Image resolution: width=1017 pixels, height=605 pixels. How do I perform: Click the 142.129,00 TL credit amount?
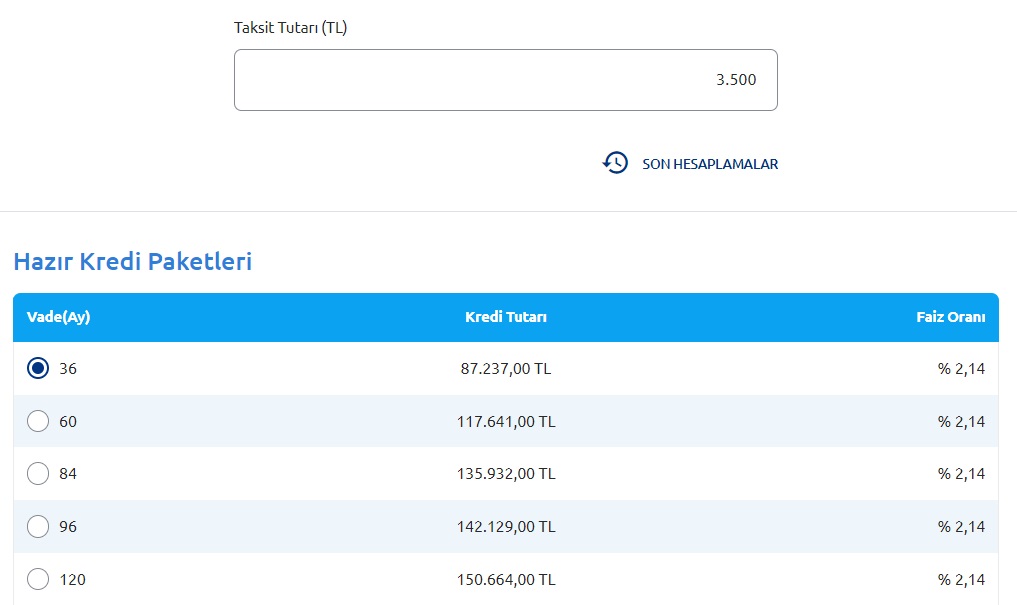(506, 527)
